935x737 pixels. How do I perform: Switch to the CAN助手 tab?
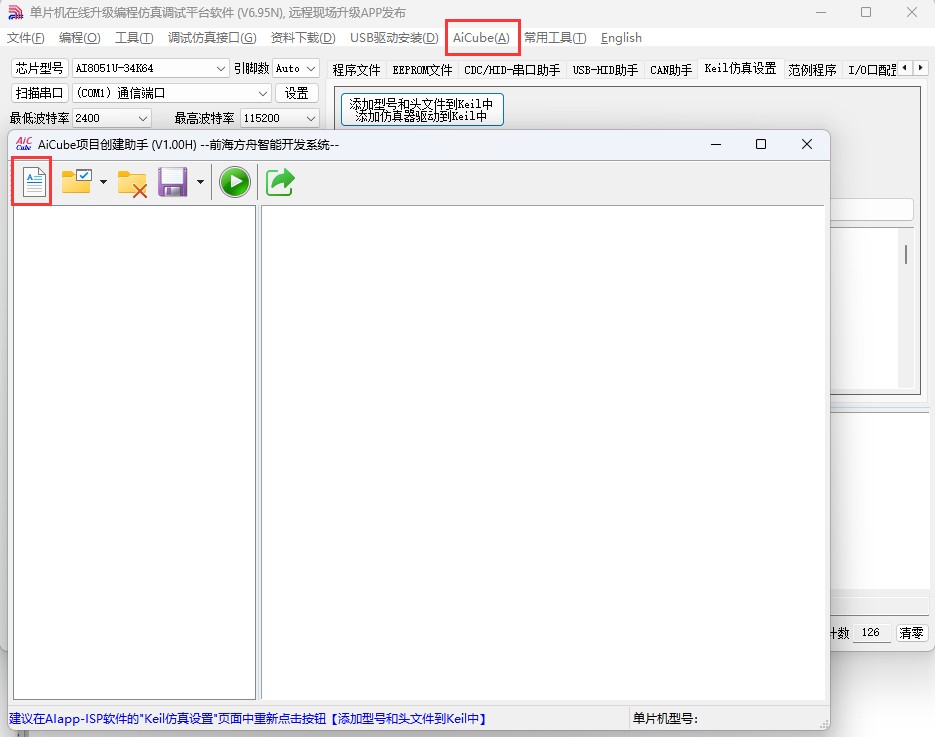[x=671, y=70]
